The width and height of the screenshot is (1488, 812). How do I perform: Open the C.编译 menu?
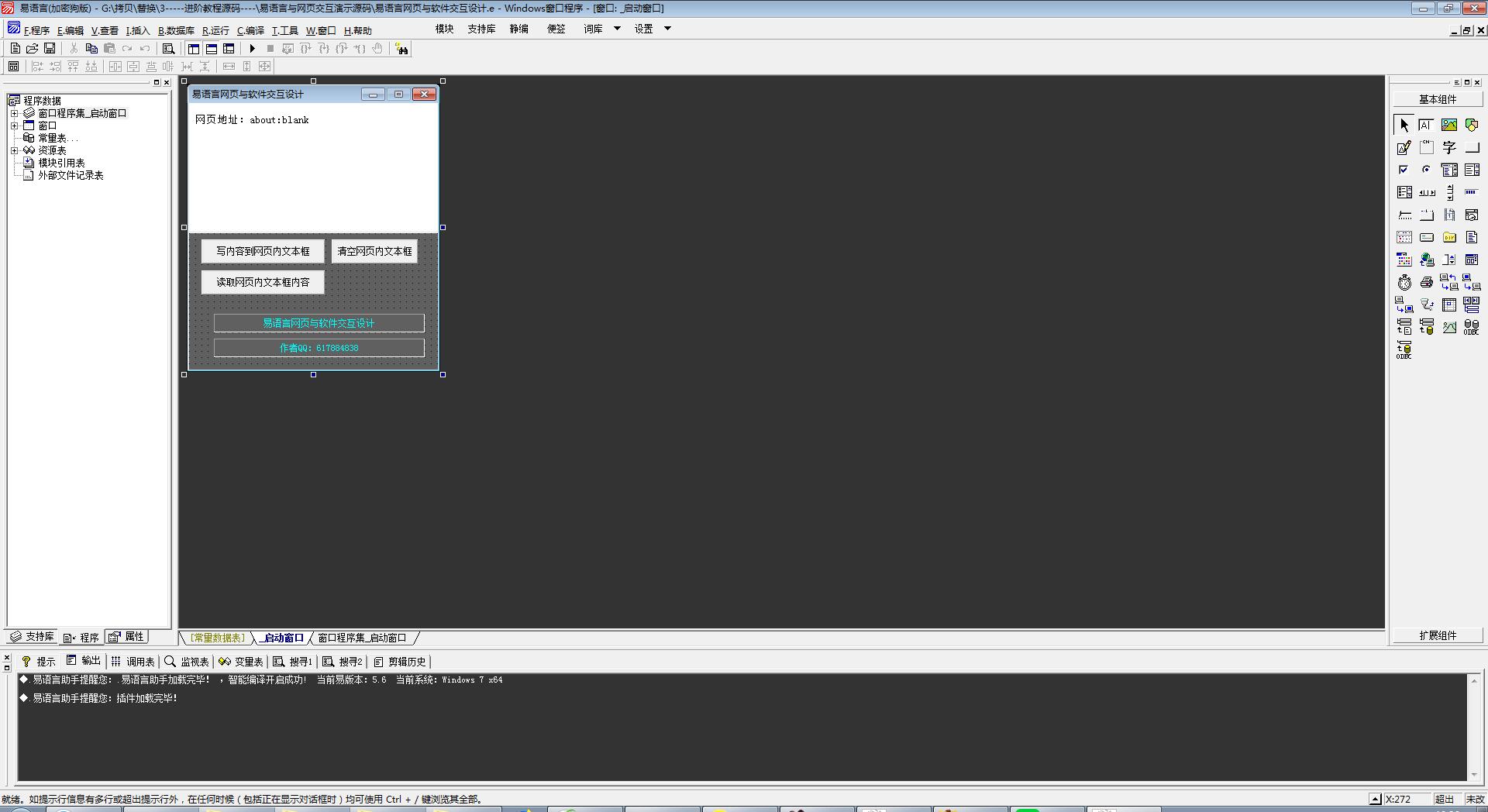pos(250,31)
